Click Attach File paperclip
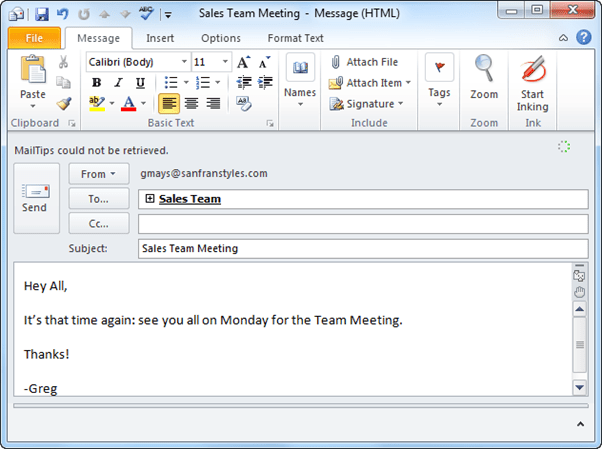602x449 pixels. pos(364,62)
